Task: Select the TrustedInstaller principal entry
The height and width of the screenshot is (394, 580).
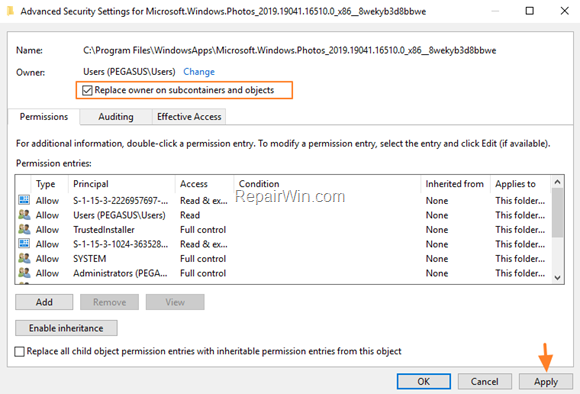Action: tap(104, 230)
